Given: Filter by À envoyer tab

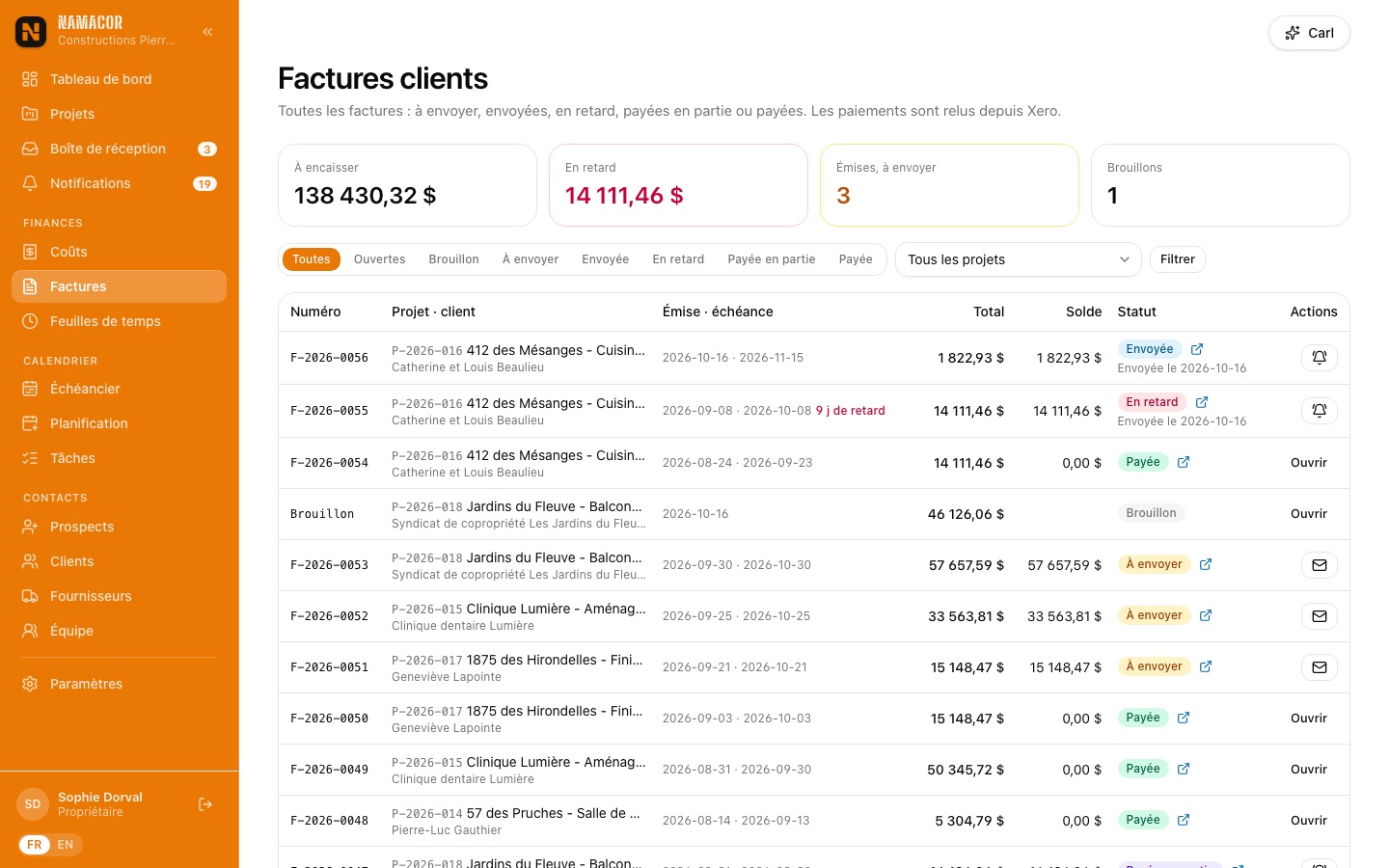Looking at the screenshot, I should point(531,259).
